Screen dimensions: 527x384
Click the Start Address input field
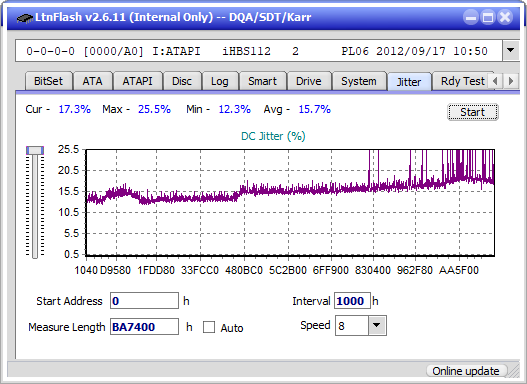pyautogui.click(x=144, y=301)
